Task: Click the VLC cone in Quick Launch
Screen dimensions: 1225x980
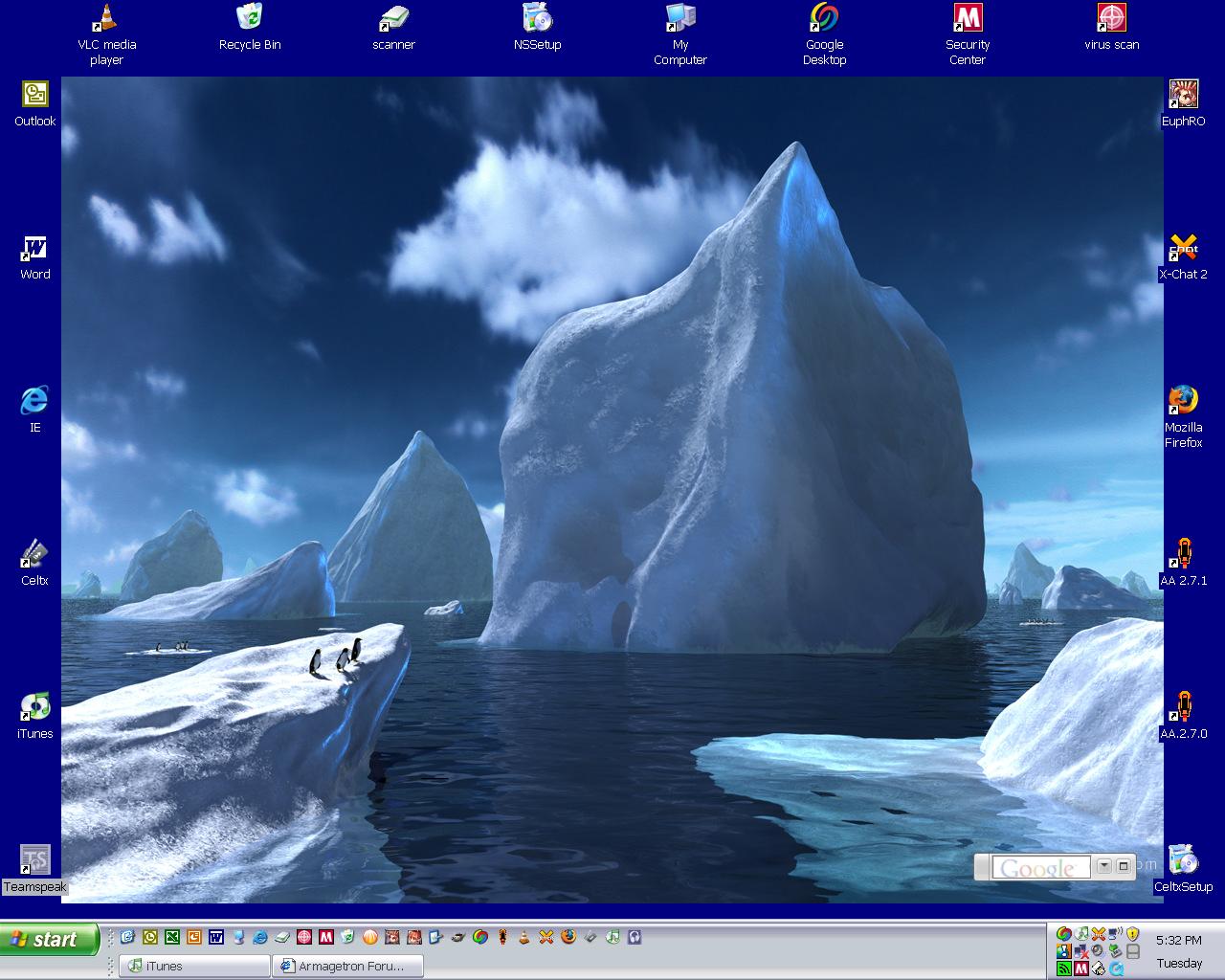Action: point(524,937)
